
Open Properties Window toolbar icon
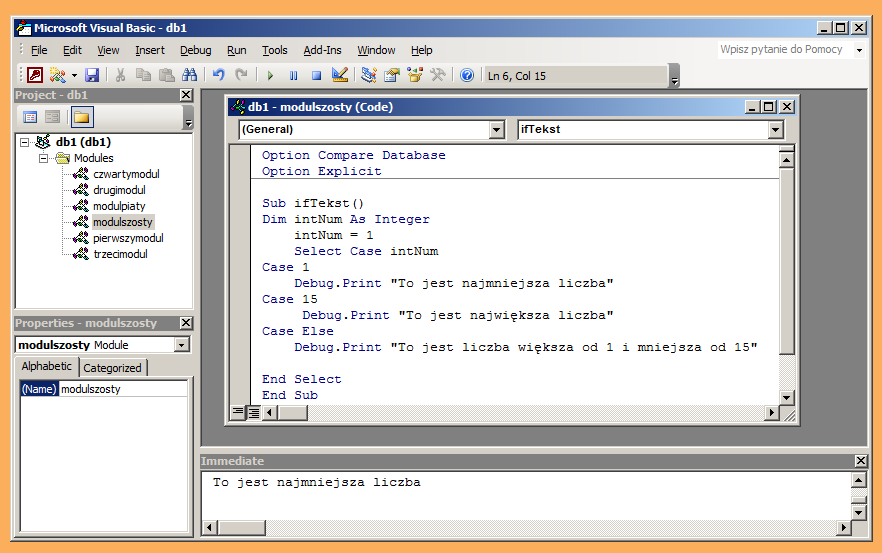point(392,75)
